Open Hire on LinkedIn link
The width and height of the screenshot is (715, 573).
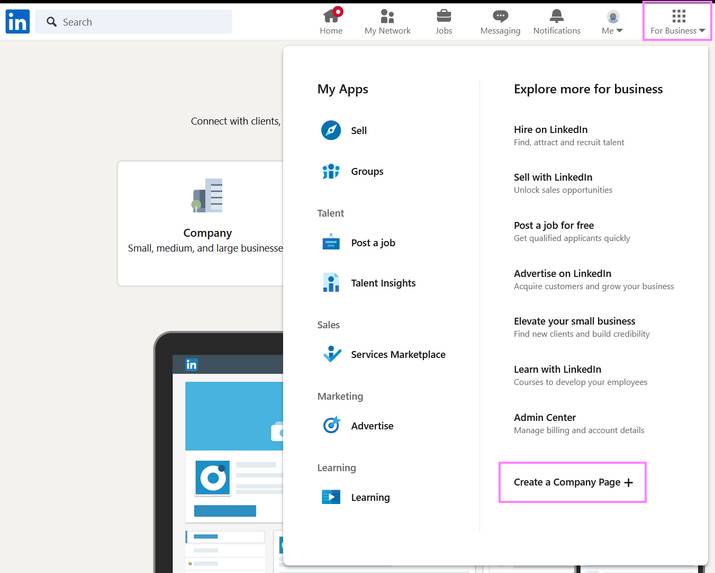(x=550, y=129)
